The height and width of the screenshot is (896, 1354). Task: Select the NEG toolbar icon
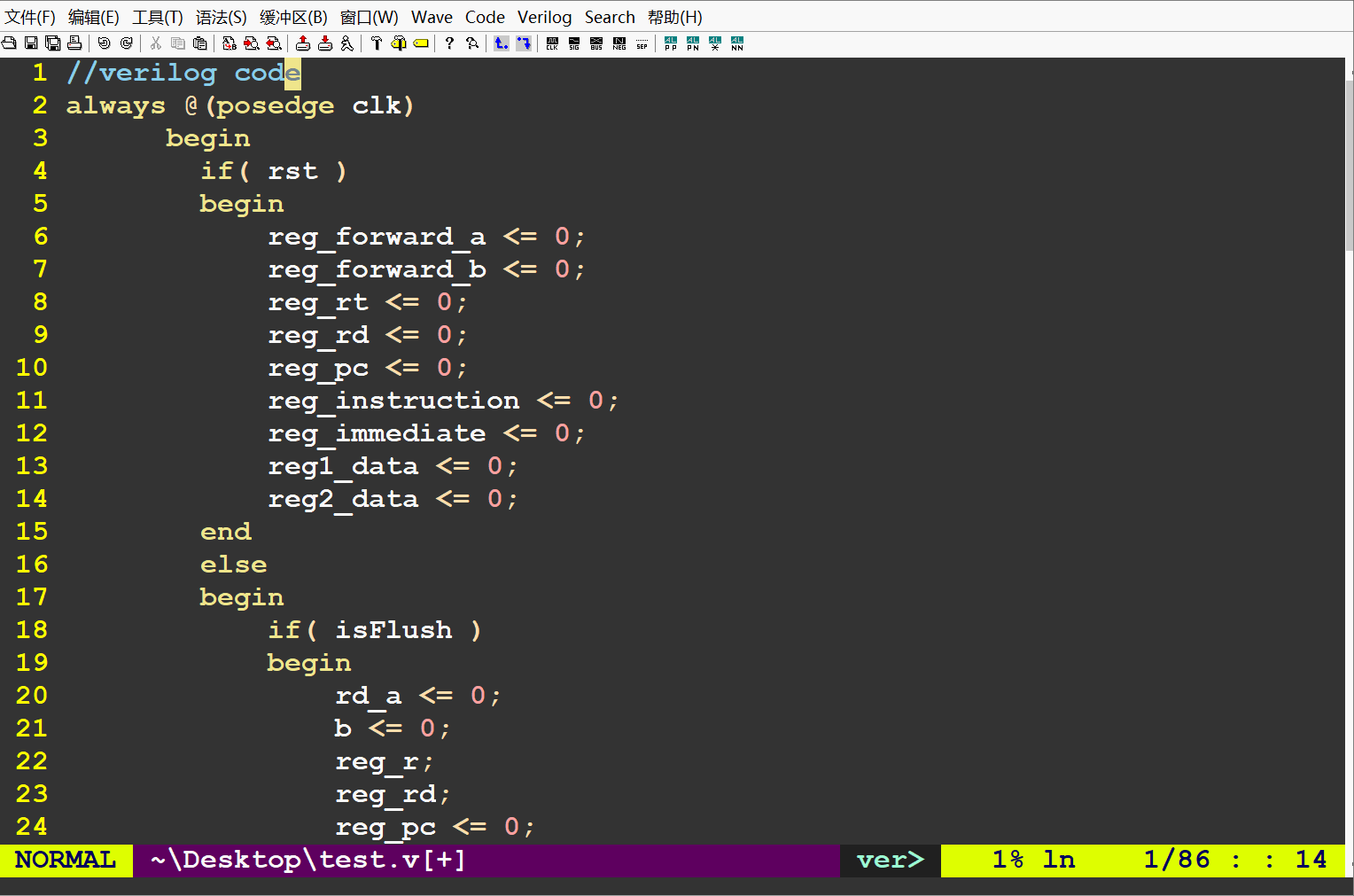619,43
